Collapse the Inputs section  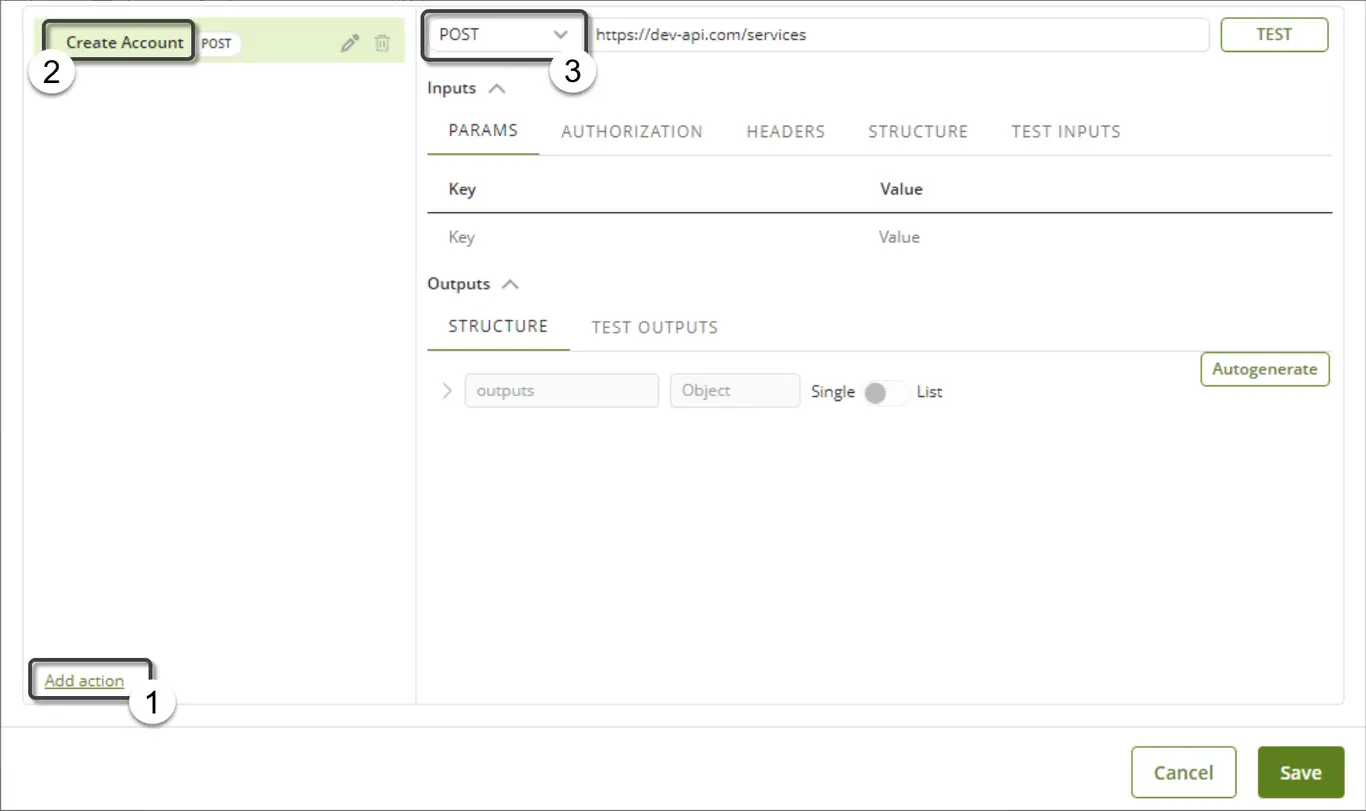coord(496,88)
